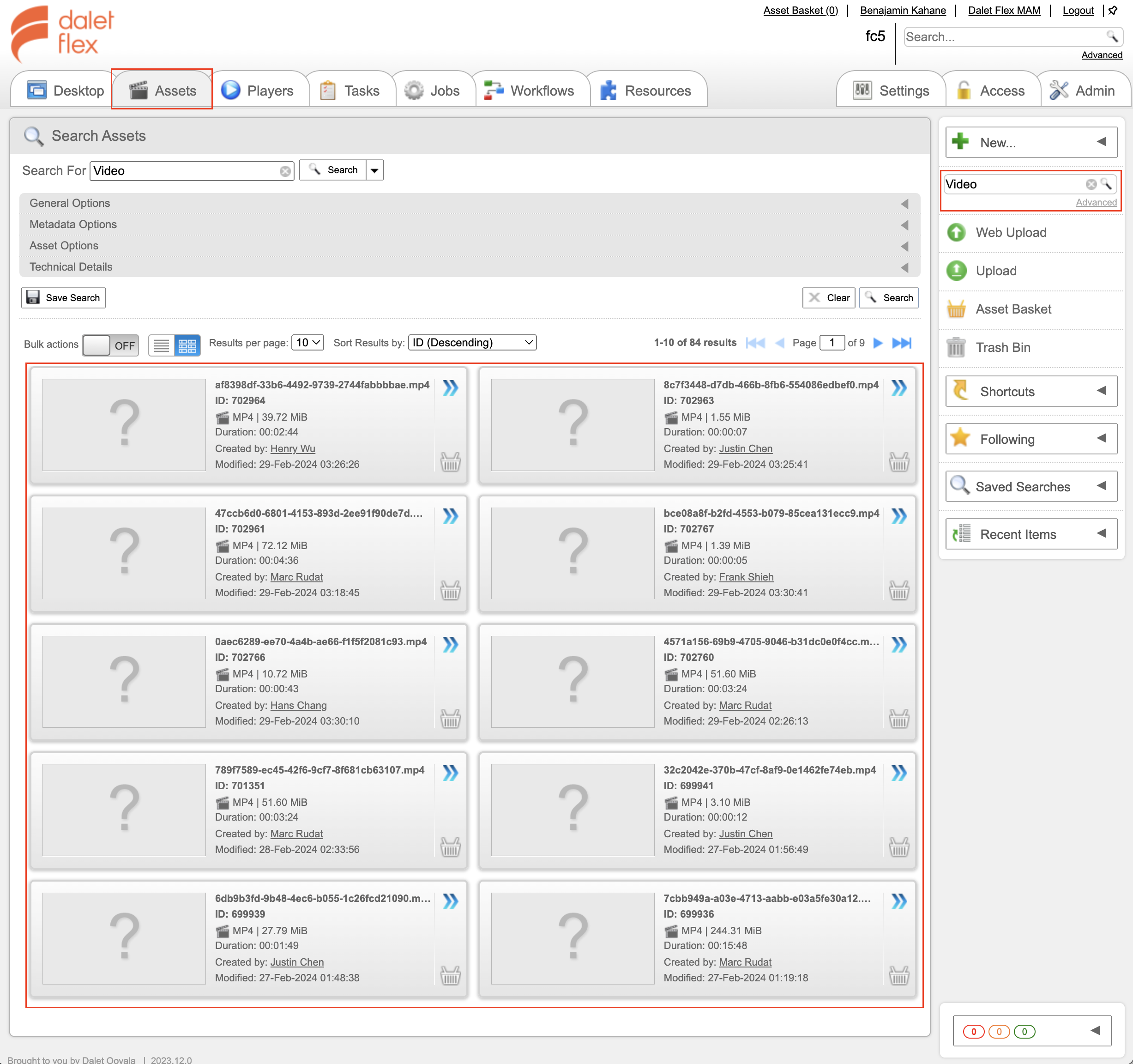This screenshot has width=1133, height=1064.
Task: Expand the Saved Searches panel
Action: click(x=1031, y=486)
